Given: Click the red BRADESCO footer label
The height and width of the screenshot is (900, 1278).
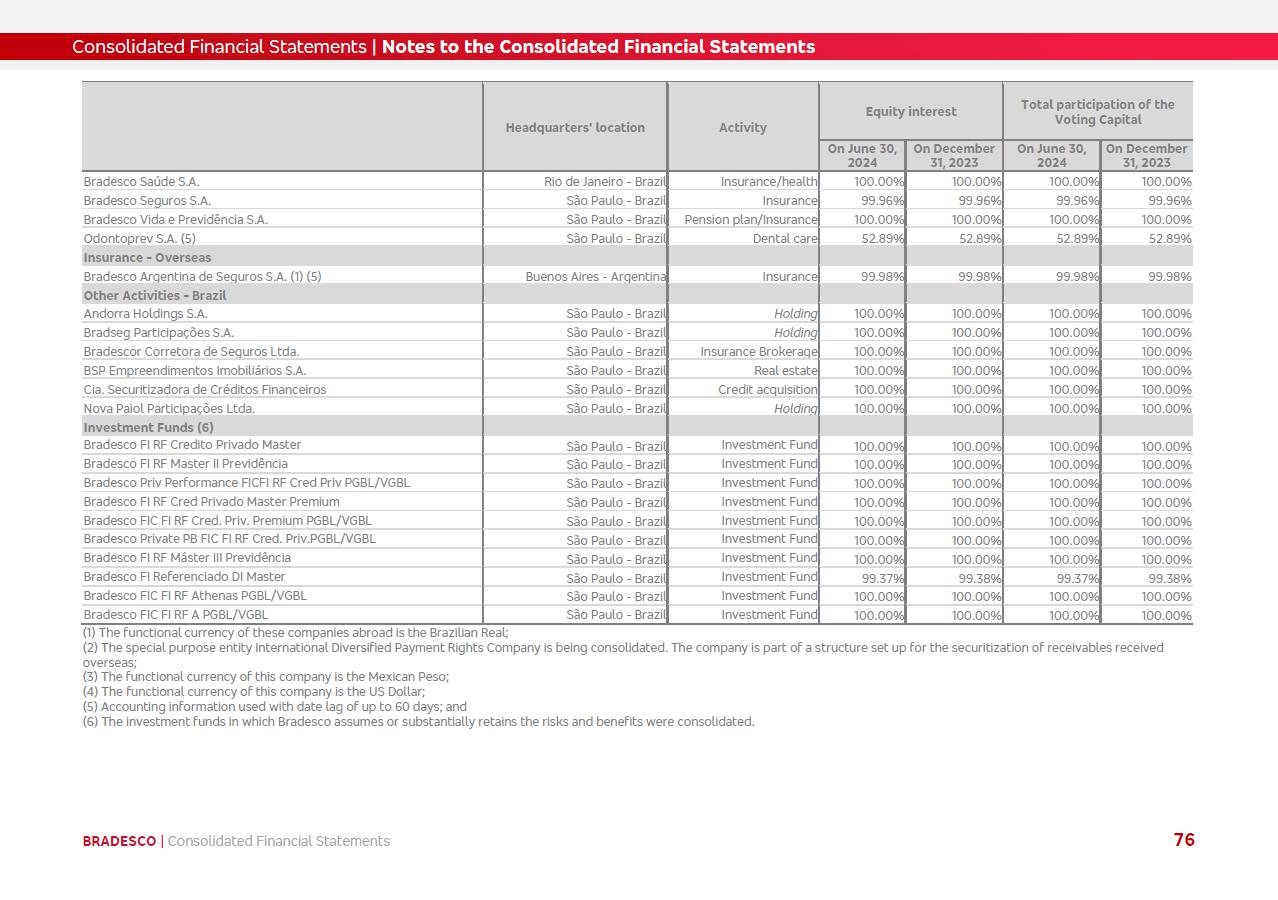Looking at the screenshot, I should pyautogui.click(x=119, y=841).
